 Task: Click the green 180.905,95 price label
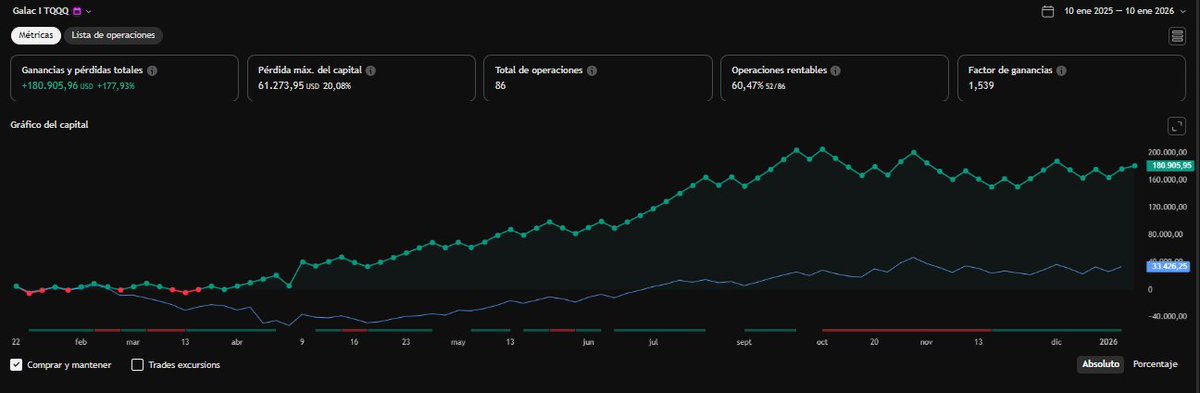tap(1171, 165)
